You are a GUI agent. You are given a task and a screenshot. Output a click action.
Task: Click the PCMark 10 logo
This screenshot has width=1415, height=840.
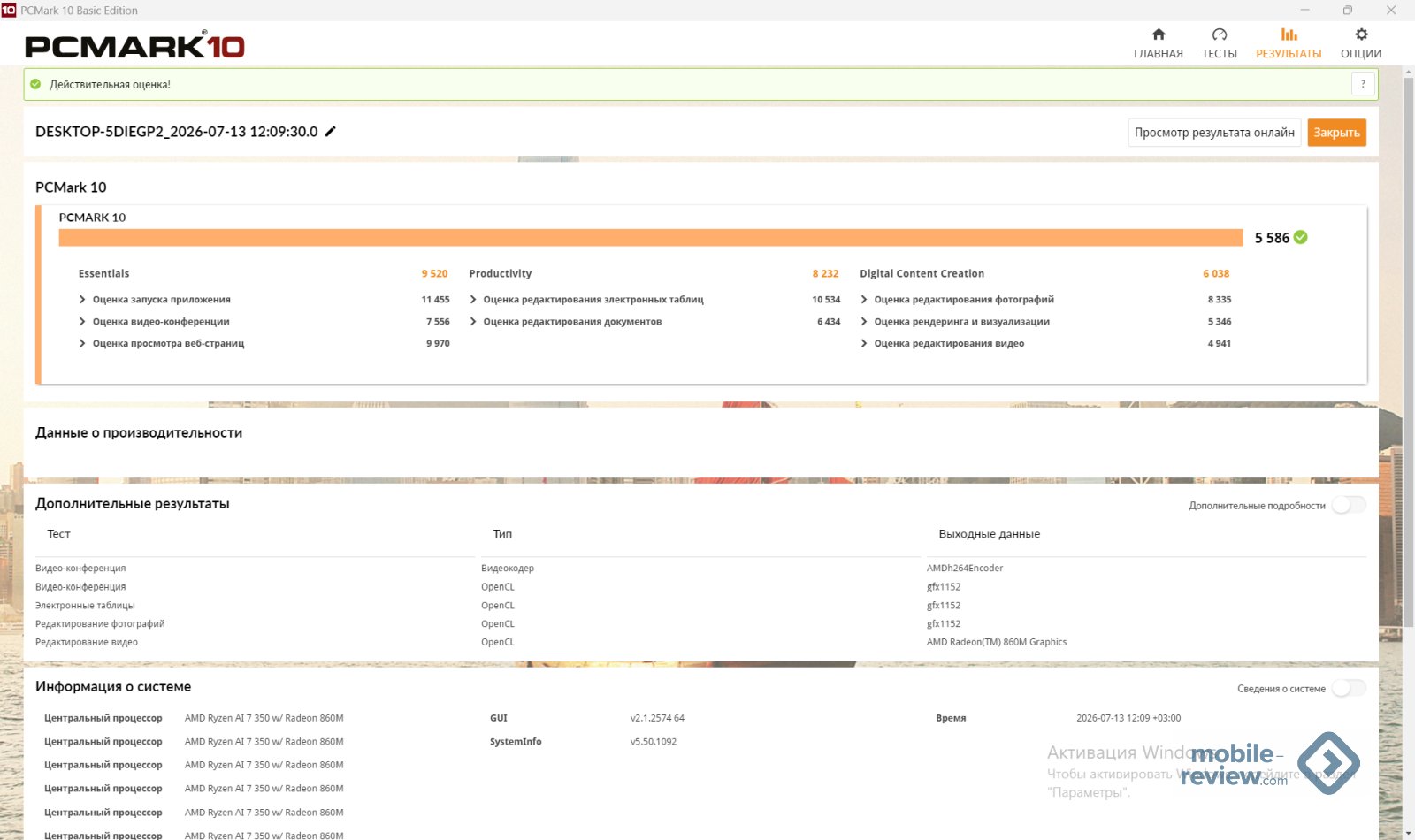pyautogui.click(x=134, y=46)
